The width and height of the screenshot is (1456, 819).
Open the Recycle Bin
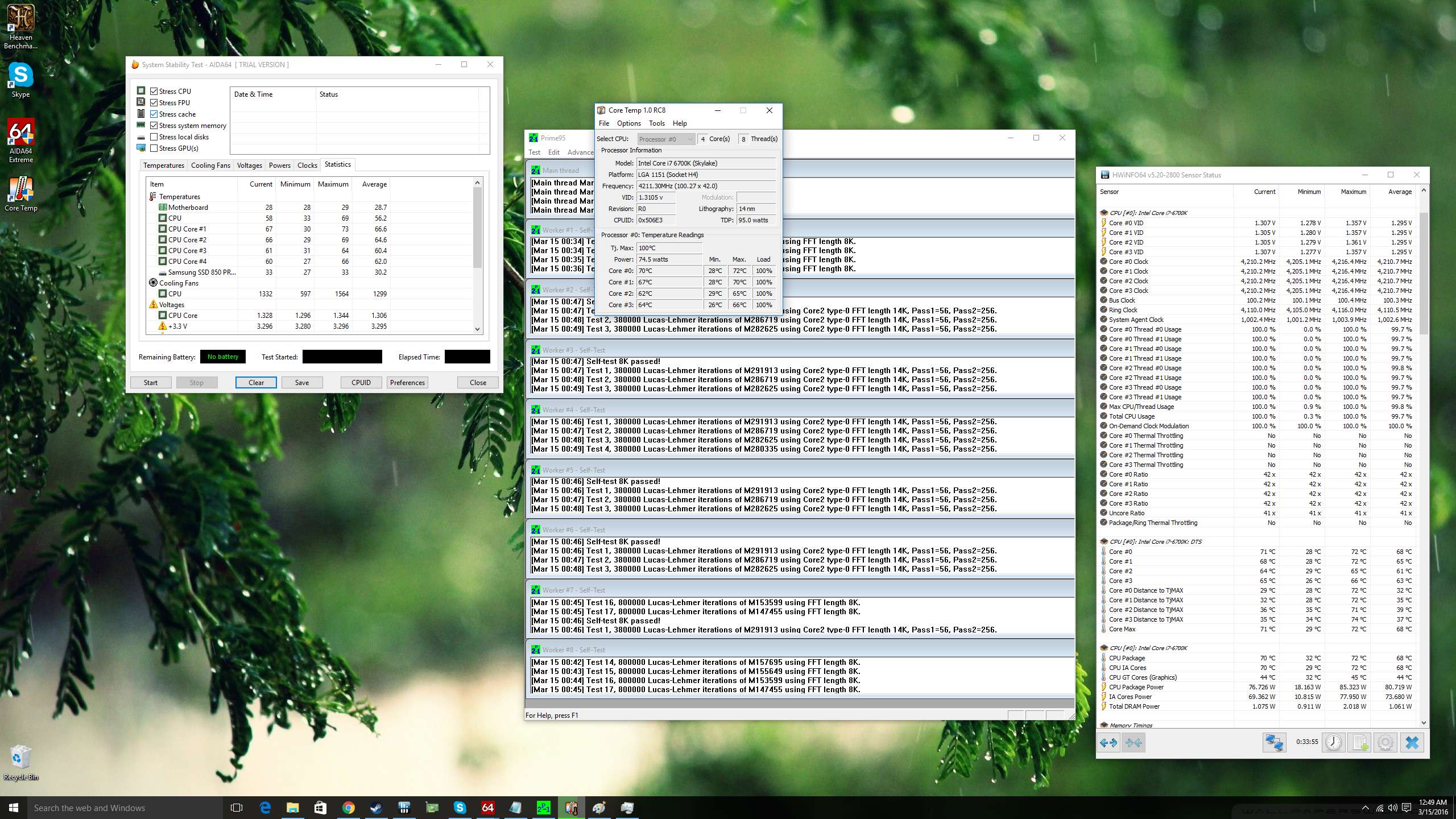(20, 763)
